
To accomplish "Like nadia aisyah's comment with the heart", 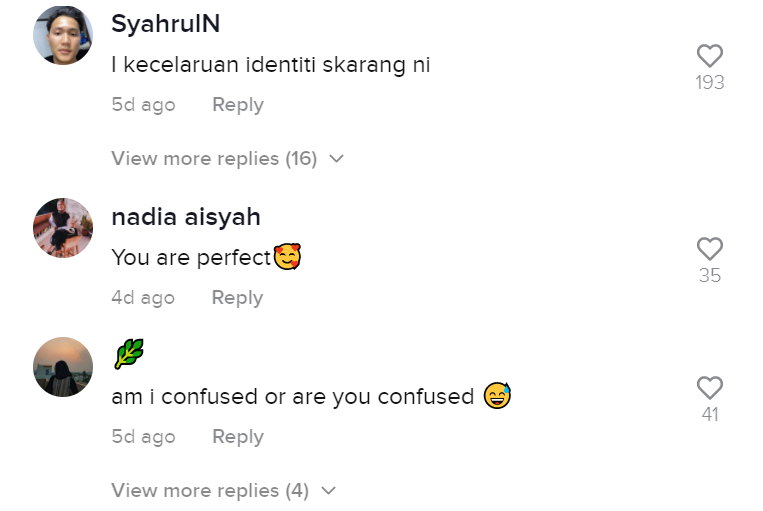I will pyautogui.click(x=709, y=249).
